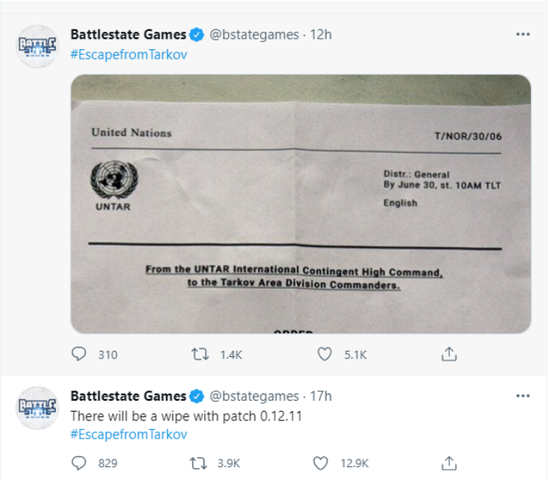Expand the UNTAR document image

[301, 204]
